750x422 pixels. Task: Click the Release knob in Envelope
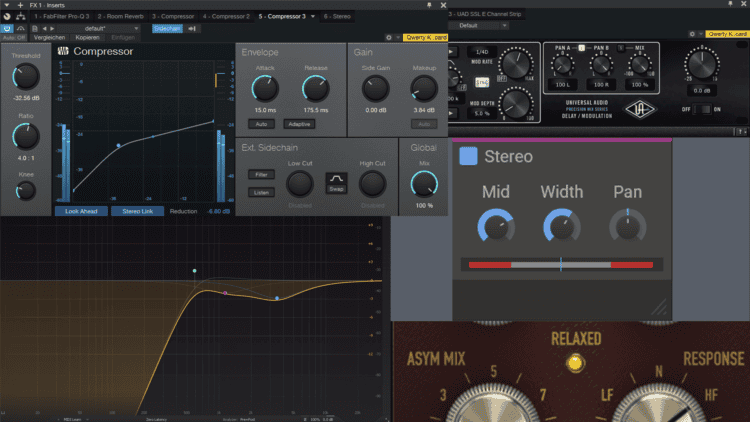click(x=316, y=89)
